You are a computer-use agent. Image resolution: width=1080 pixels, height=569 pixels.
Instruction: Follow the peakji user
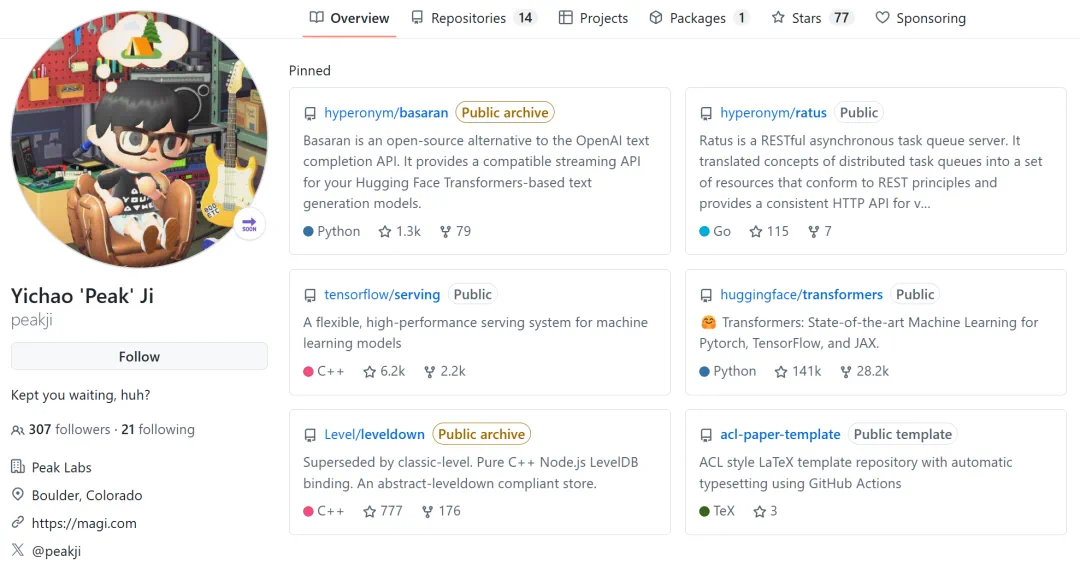(x=139, y=356)
